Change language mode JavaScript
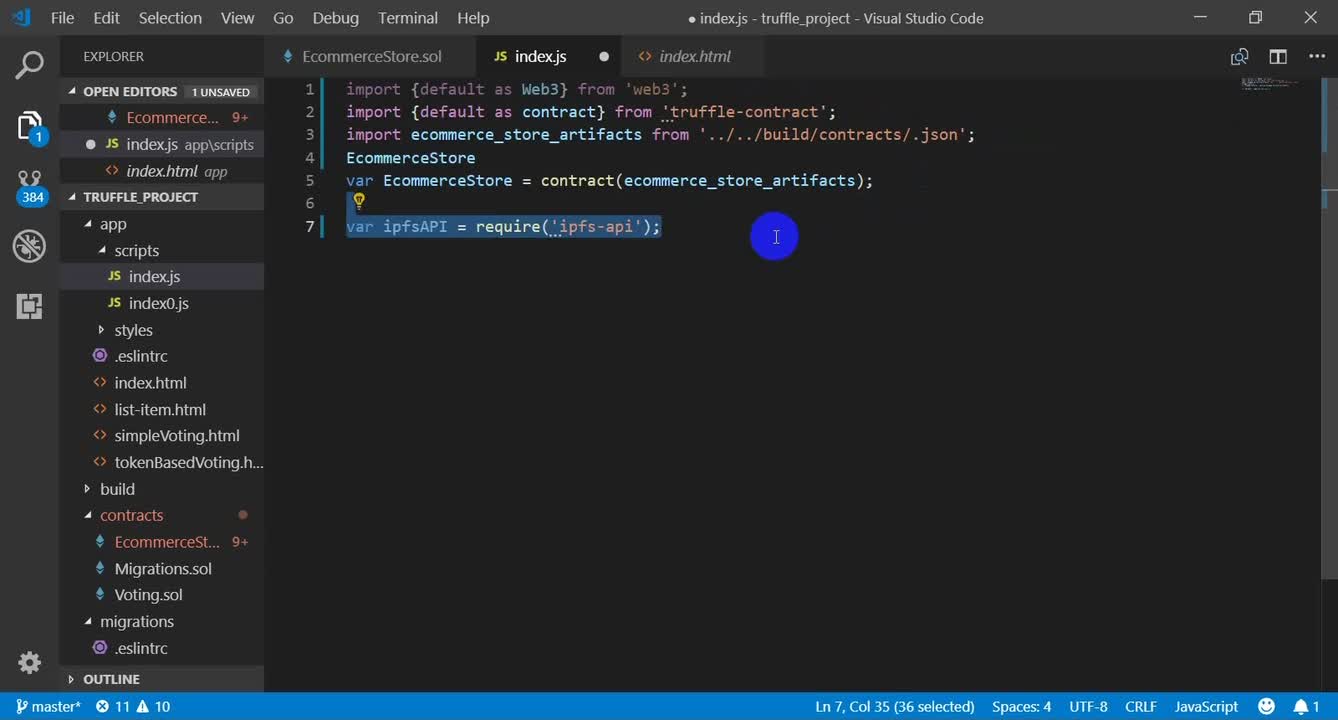Viewport: 1338px width, 720px height. (1206, 706)
